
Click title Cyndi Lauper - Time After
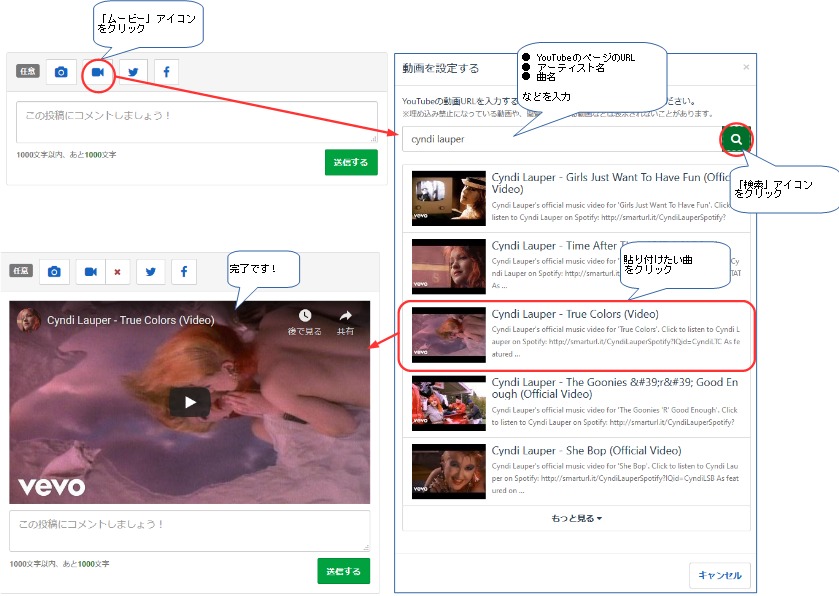click(554, 246)
